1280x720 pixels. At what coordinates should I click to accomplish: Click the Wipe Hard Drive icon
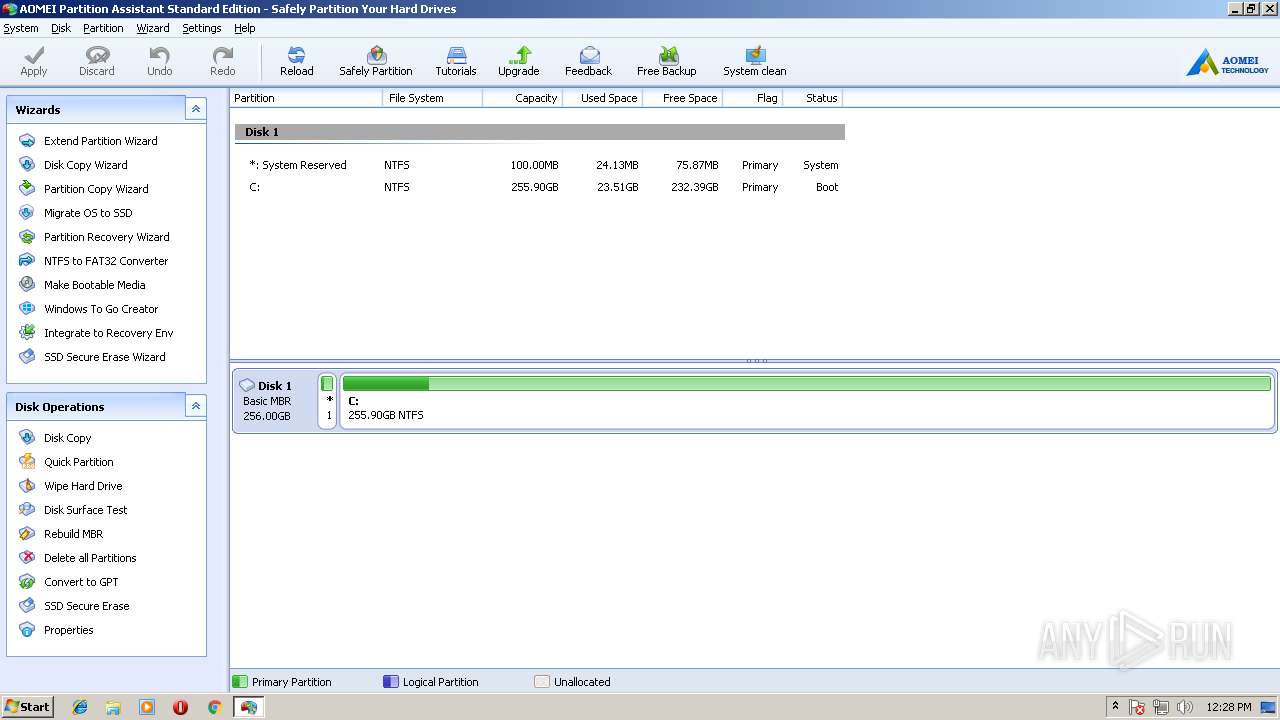click(x=27, y=486)
